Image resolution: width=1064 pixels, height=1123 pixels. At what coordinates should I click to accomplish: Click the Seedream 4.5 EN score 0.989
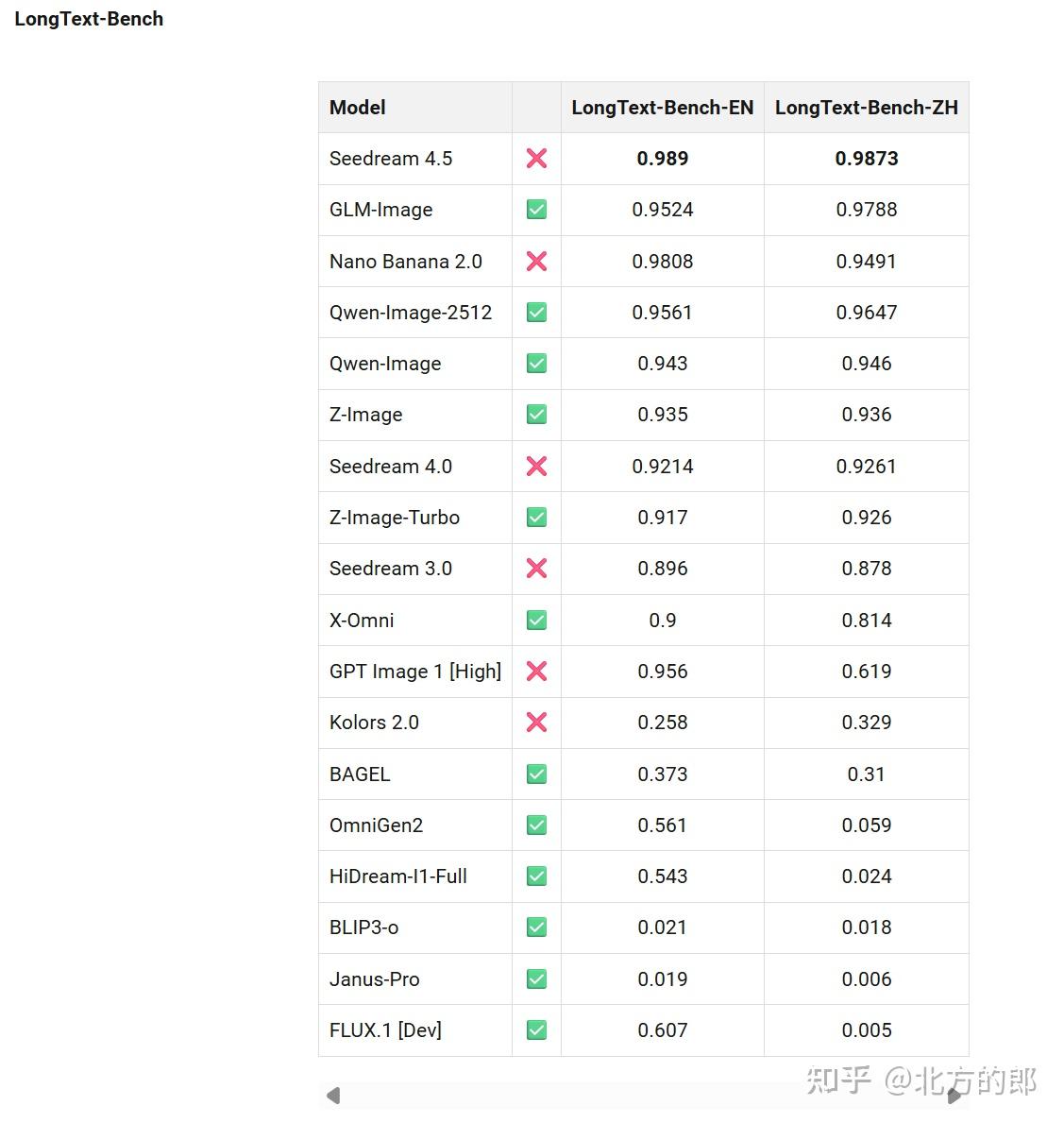pos(662,159)
